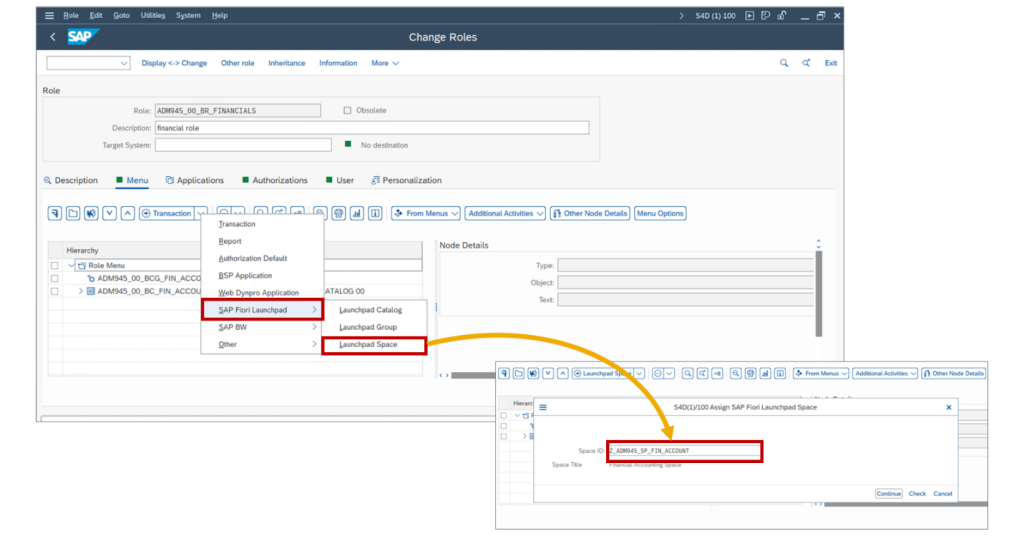This screenshot has height=536, width=1024.
Task: Click the print icon in second window's toolbar
Action: 750,373
